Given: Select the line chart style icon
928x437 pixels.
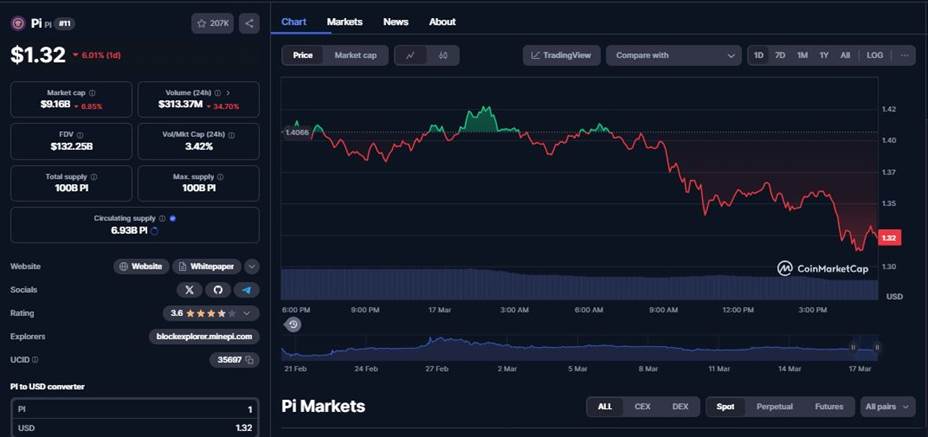Looking at the screenshot, I should tap(410, 55).
